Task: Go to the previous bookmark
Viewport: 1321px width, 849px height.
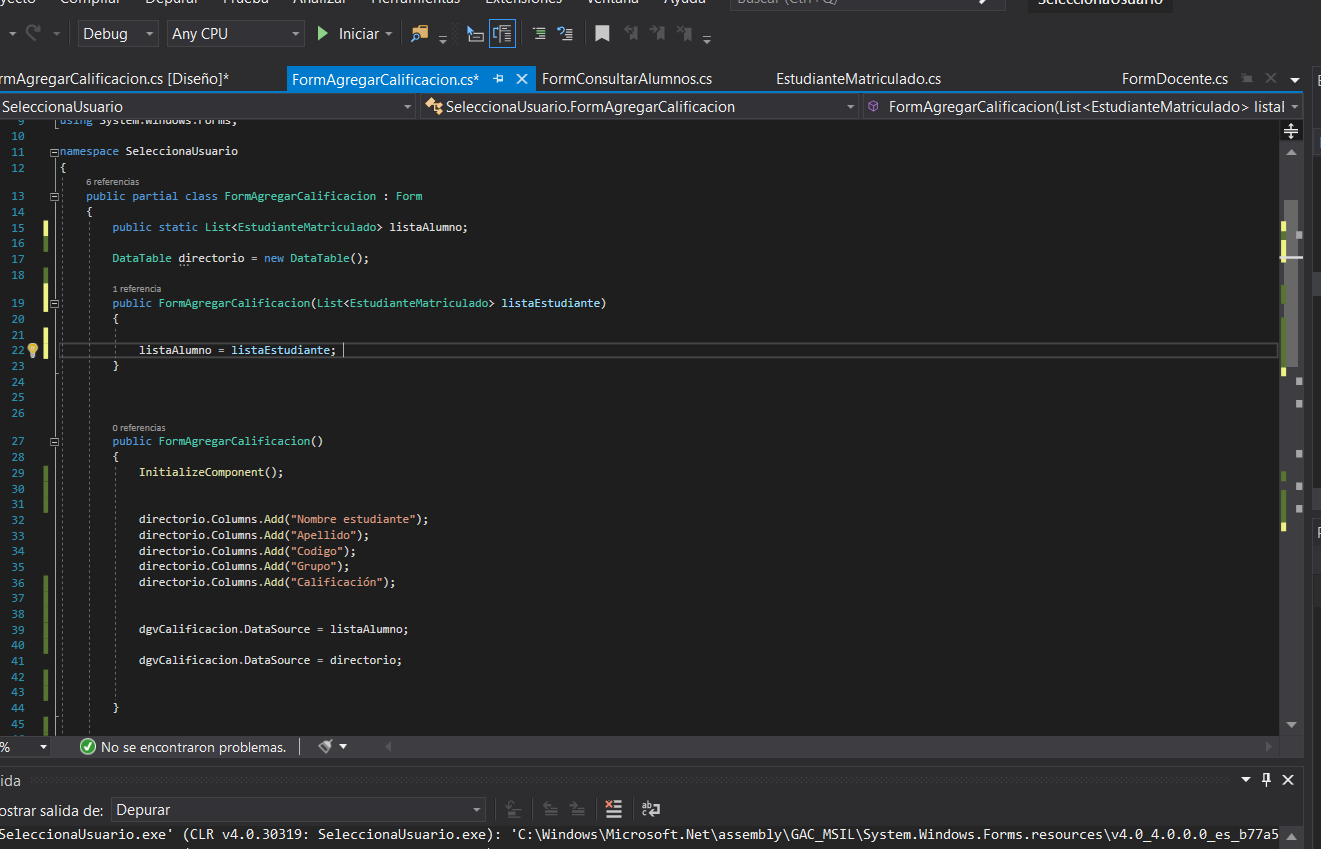Action: [631, 34]
